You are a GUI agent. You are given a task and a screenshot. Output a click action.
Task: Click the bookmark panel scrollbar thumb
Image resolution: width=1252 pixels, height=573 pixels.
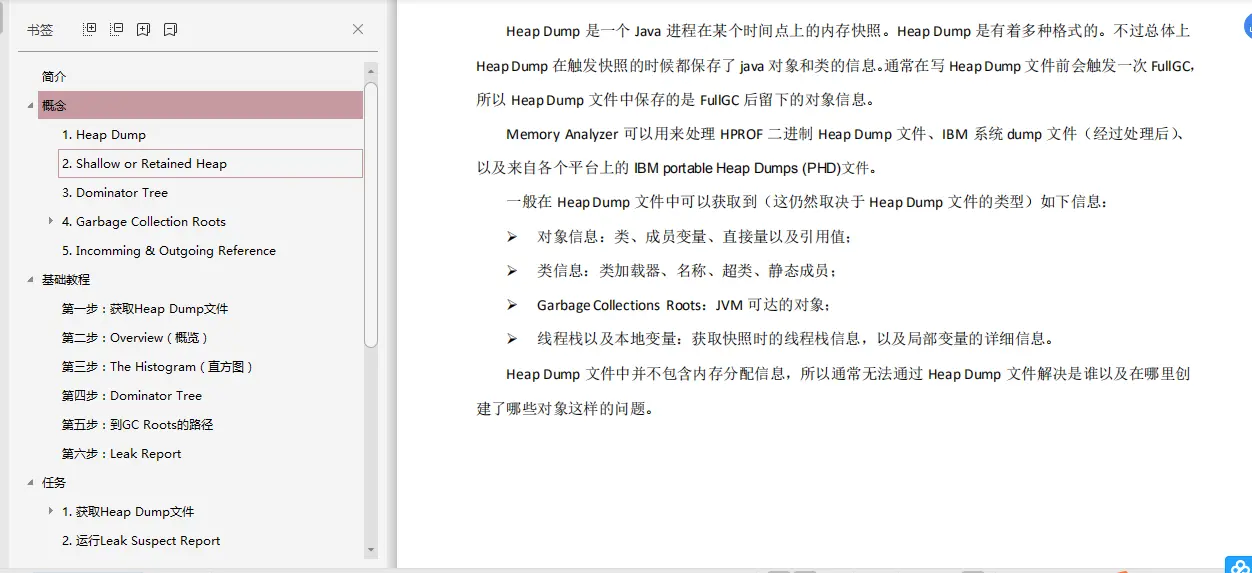(371, 214)
